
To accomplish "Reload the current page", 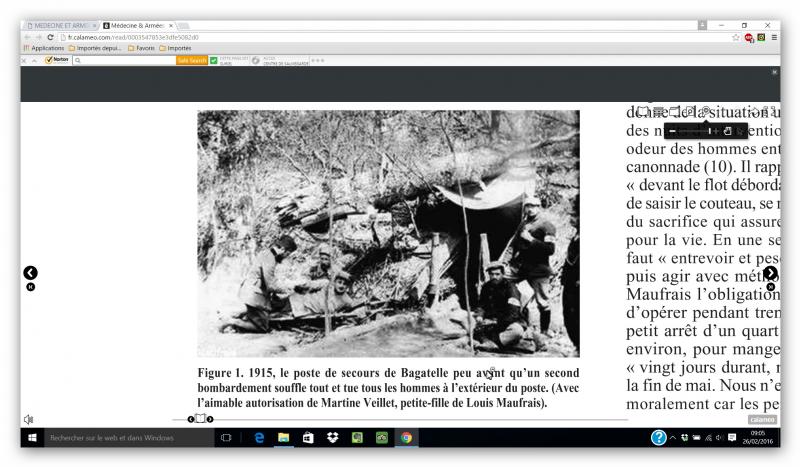I will [50, 37].
